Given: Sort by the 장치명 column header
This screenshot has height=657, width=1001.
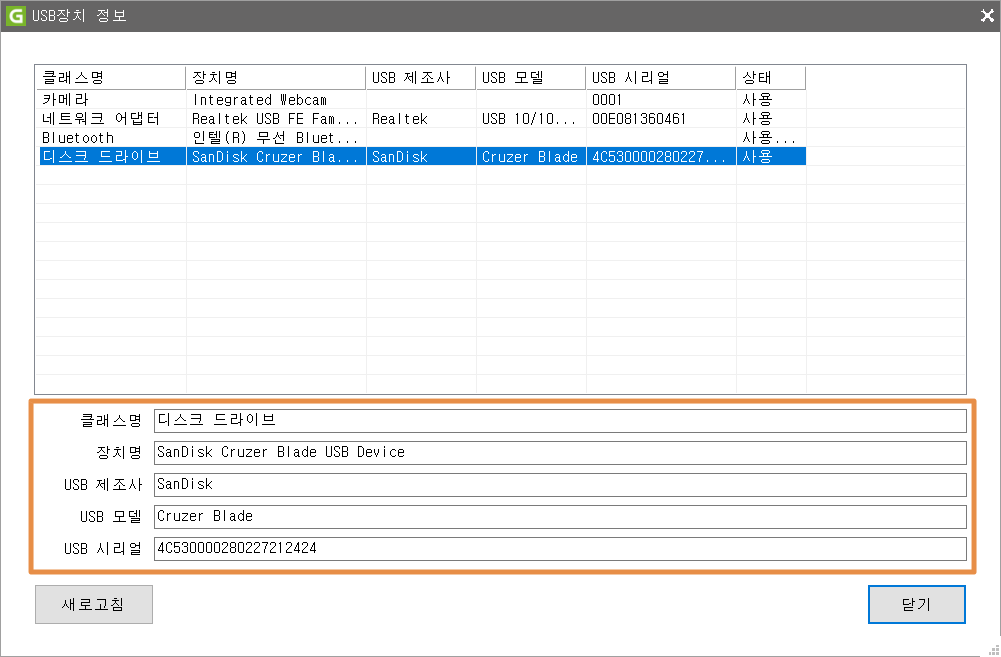Looking at the screenshot, I should coord(275,78).
